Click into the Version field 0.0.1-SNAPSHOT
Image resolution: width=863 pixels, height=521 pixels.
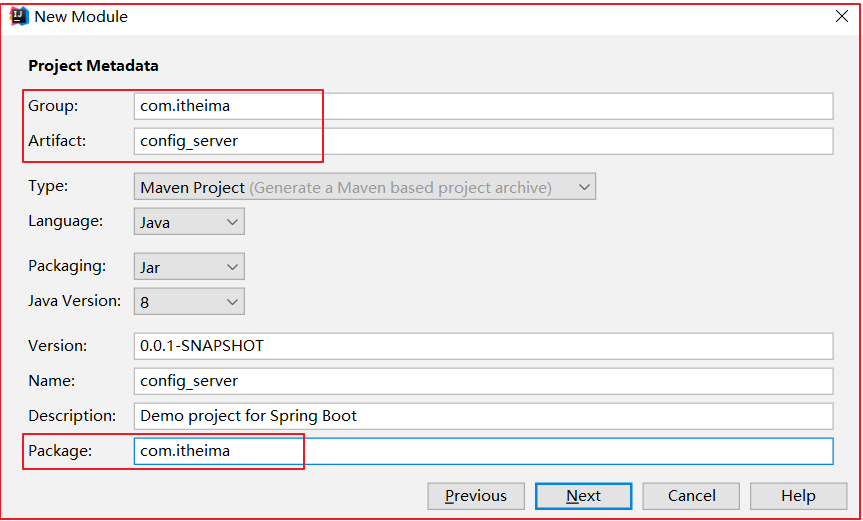(483, 346)
